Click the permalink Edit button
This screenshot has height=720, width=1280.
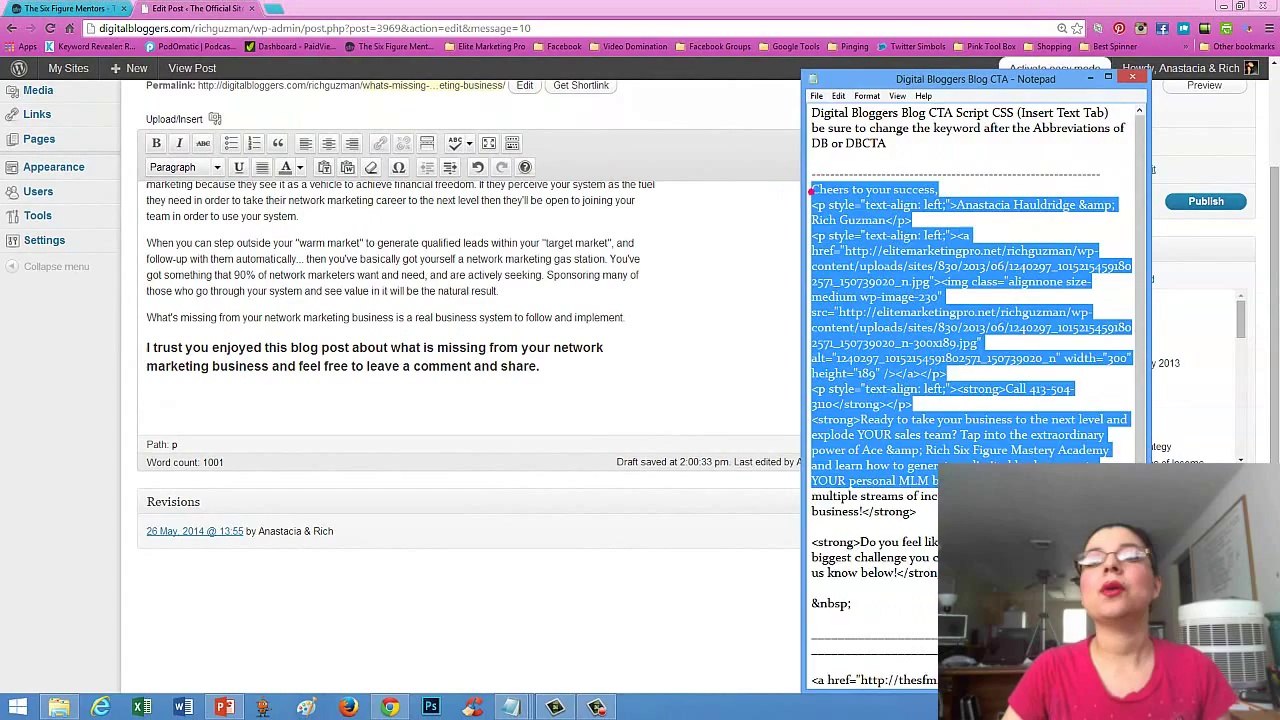click(525, 86)
